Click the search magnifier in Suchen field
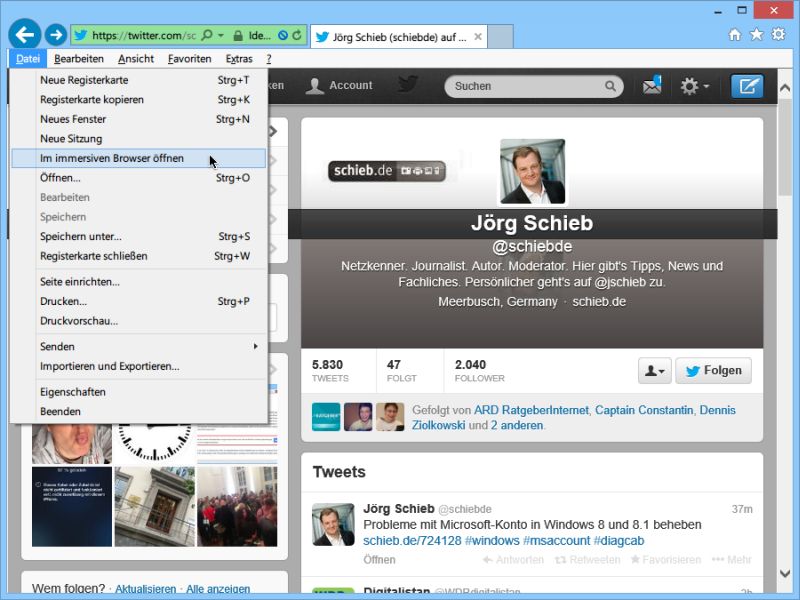The width and height of the screenshot is (800, 600). [610, 86]
